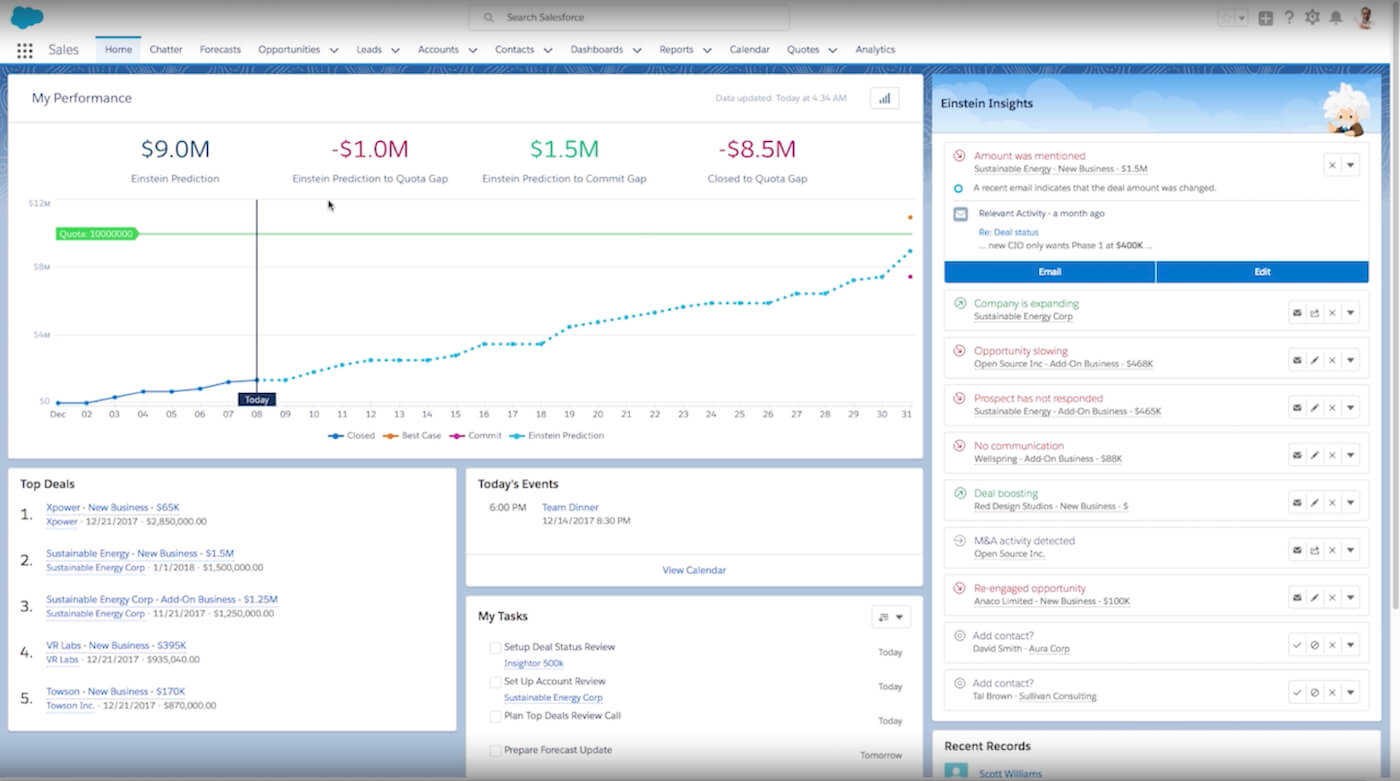Click the Help question mark icon

[1289, 18]
